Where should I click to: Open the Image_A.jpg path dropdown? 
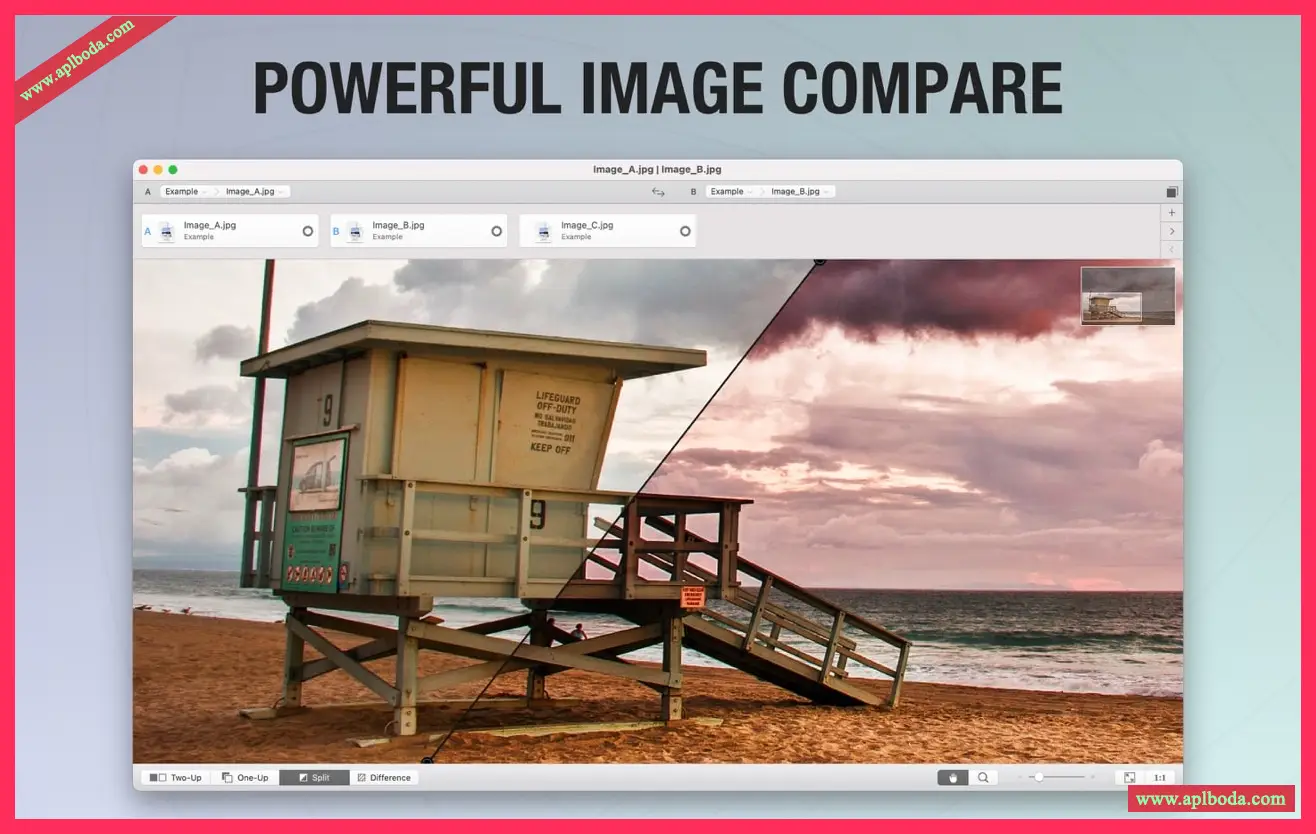[x=256, y=192]
